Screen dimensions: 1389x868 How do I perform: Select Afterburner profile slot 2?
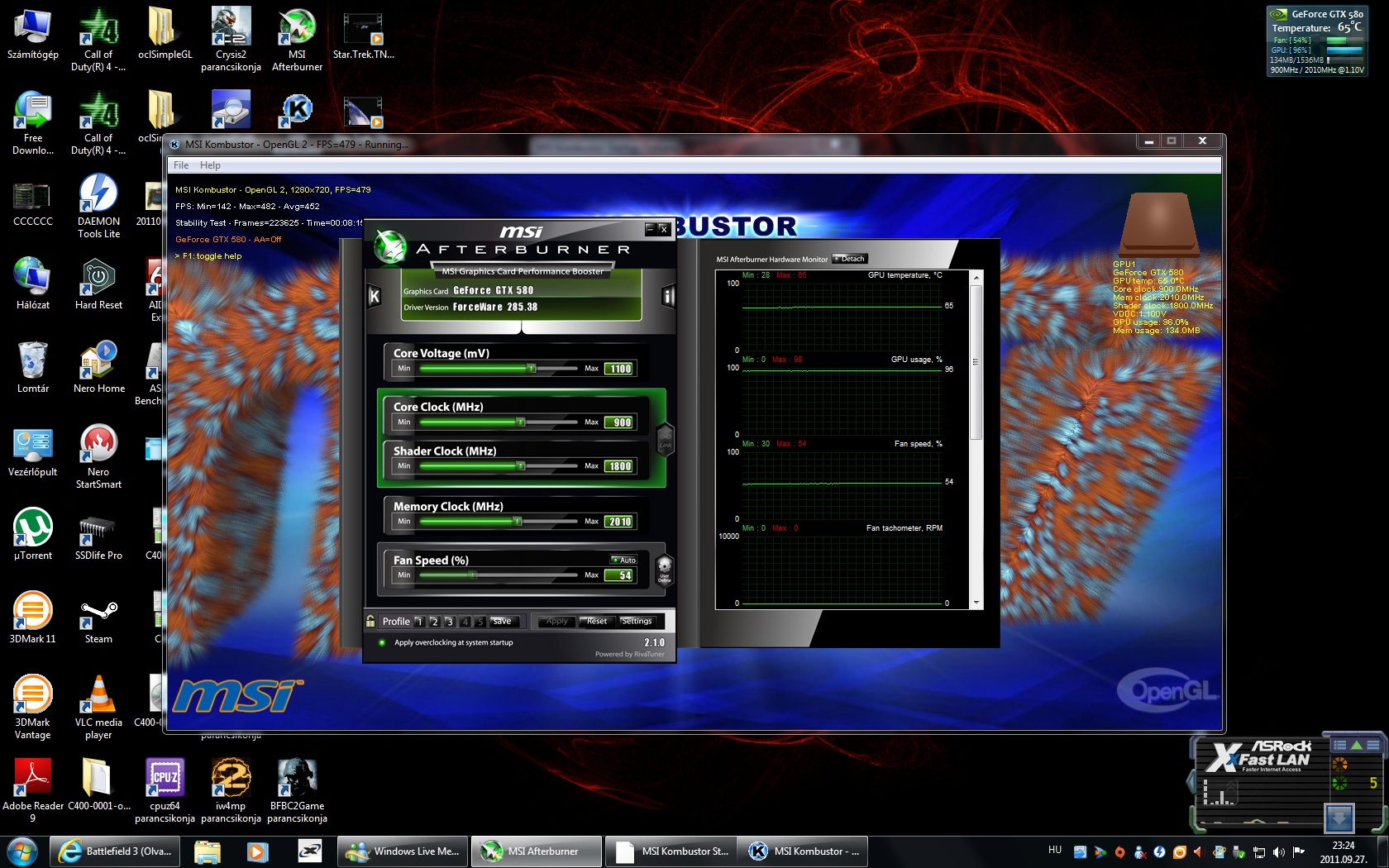point(434,621)
